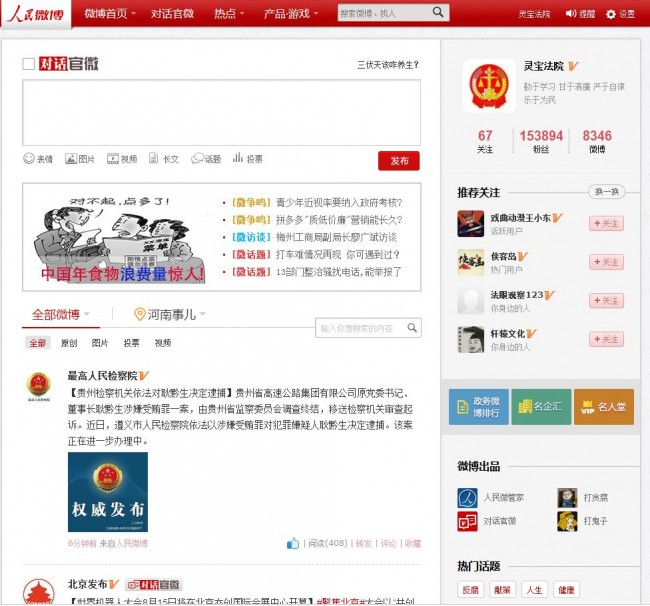Click inside the post compose text area
Image resolution: width=650 pixels, height=606 pixels.
(x=221, y=113)
